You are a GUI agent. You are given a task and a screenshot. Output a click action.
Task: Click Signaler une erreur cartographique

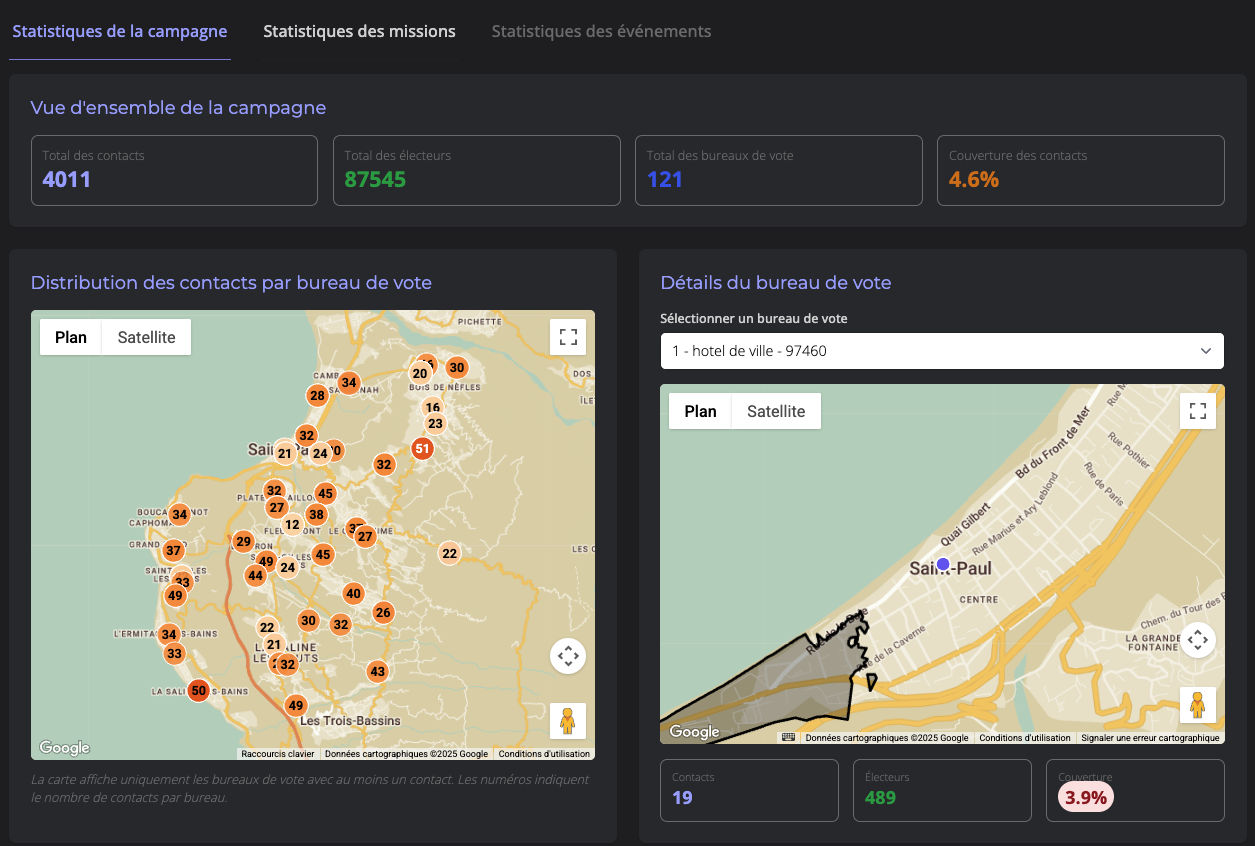1147,737
